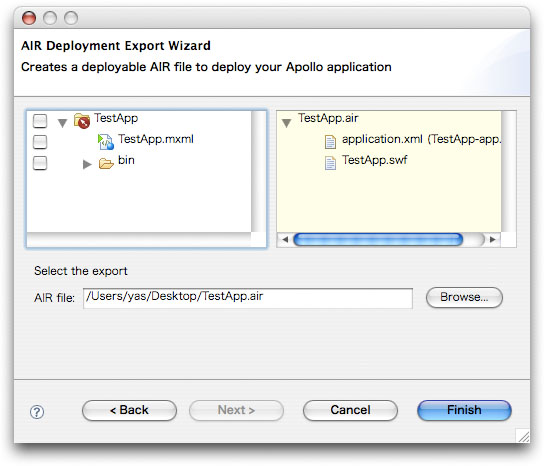Check the TestApp project checkbox
Image resolution: width=544 pixels, height=466 pixels.
point(40,121)
